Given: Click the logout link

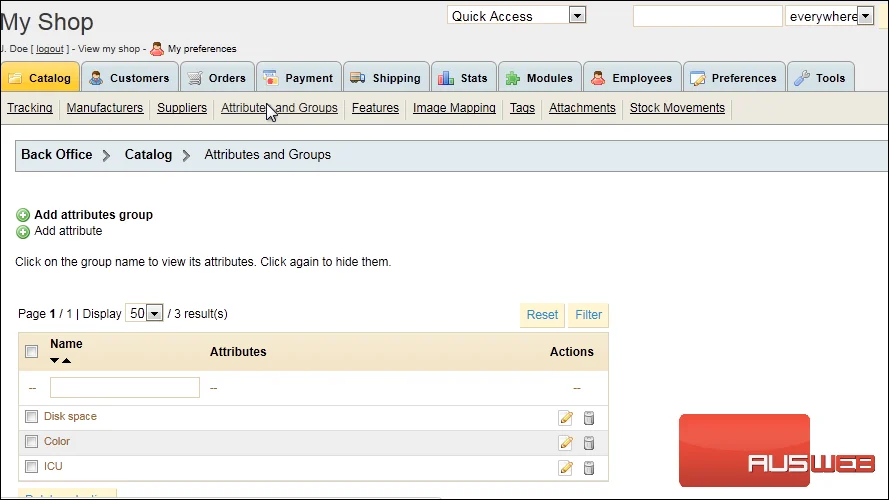Looking at the screenshot, I should tap(50, 49).
